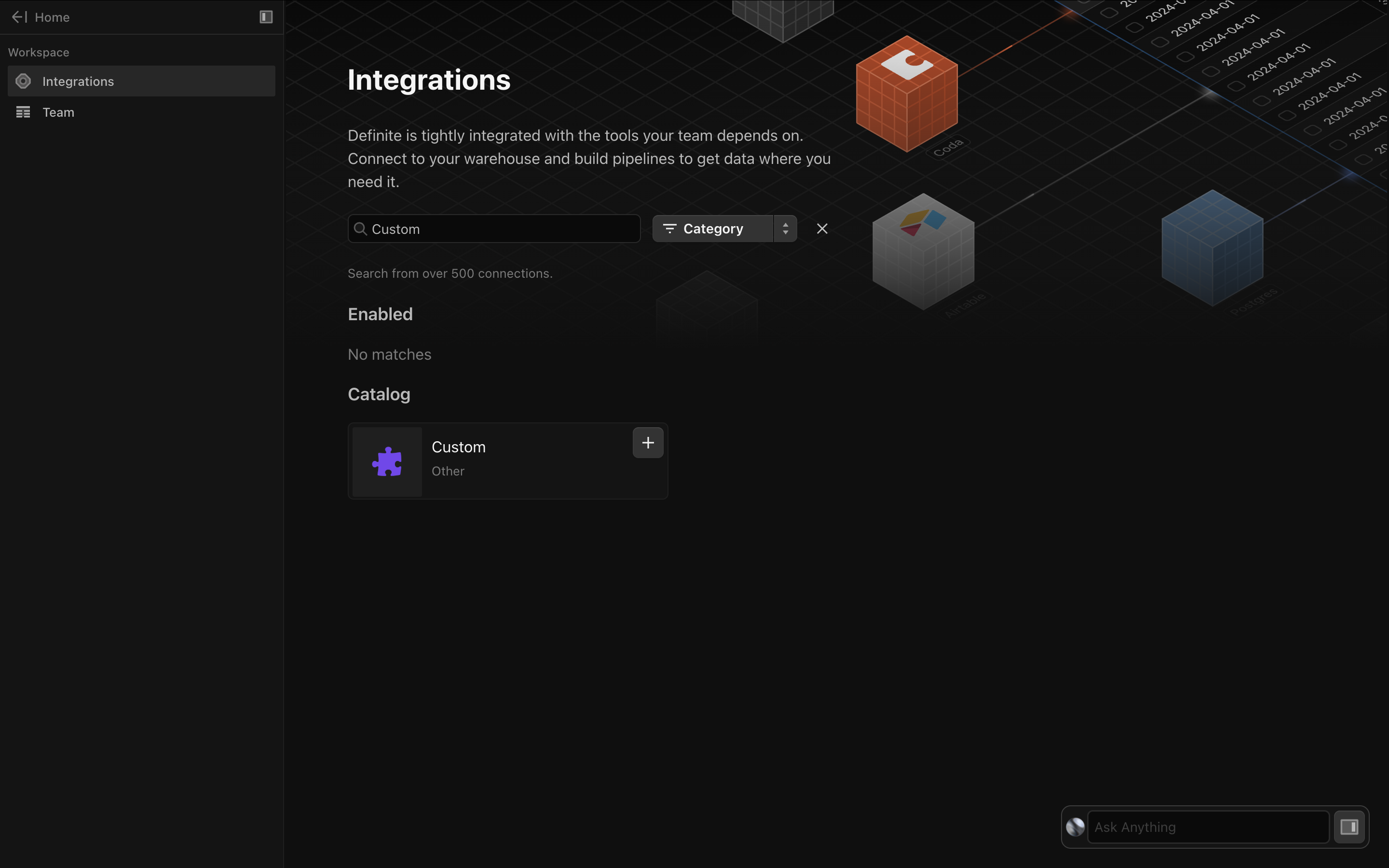Add Custom integration with plus button
This screenshot has width=1389, height=868.
pos(648,443)
